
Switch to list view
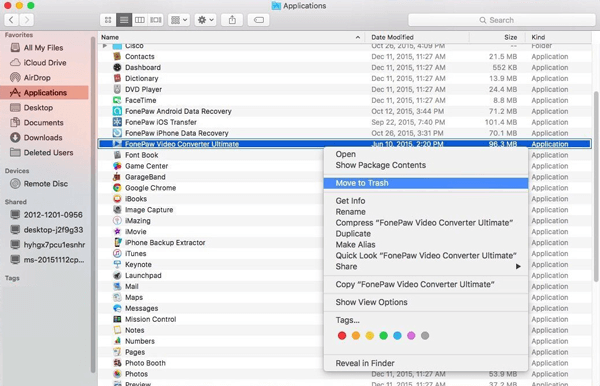pyautogui.click(x=124, y=20)
